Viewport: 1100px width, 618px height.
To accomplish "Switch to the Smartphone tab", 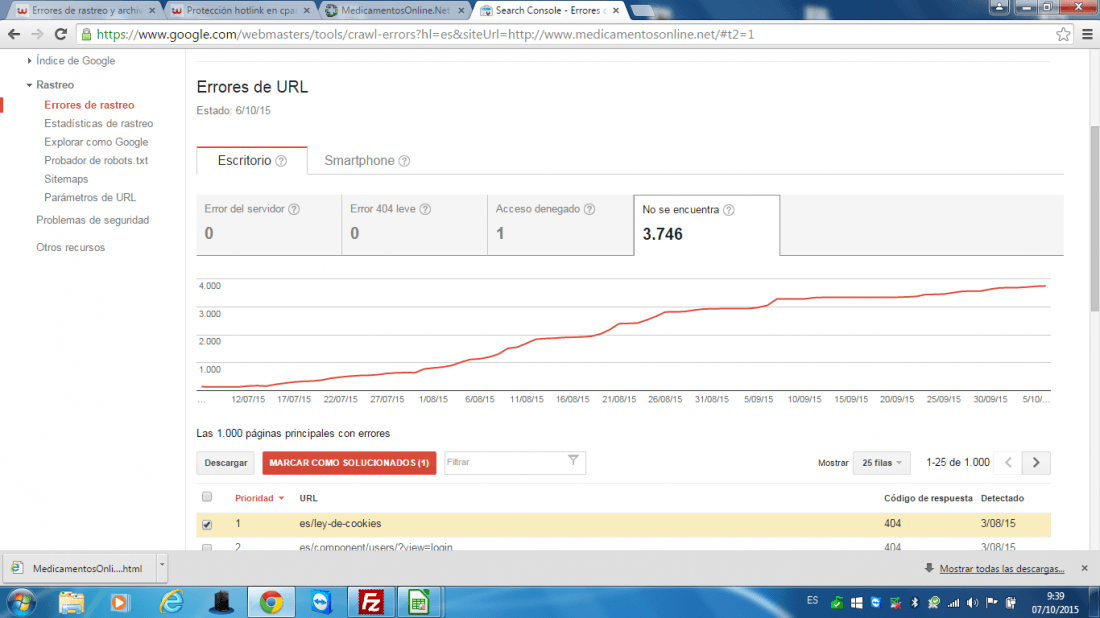I will pos(366,161).
